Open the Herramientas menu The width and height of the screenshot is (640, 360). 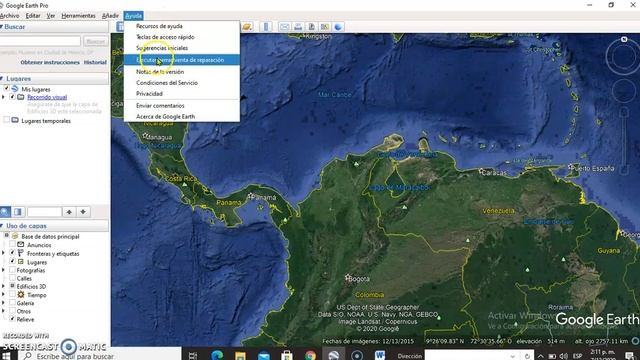click(78, 16)
